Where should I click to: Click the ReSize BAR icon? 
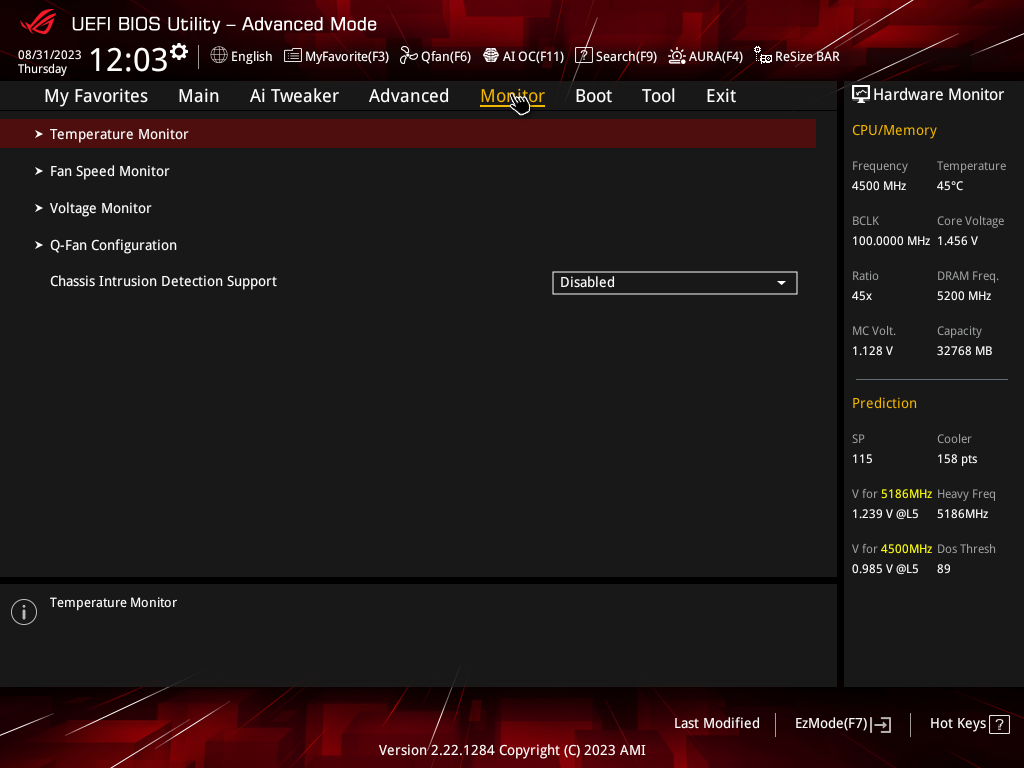coord(763,56)
